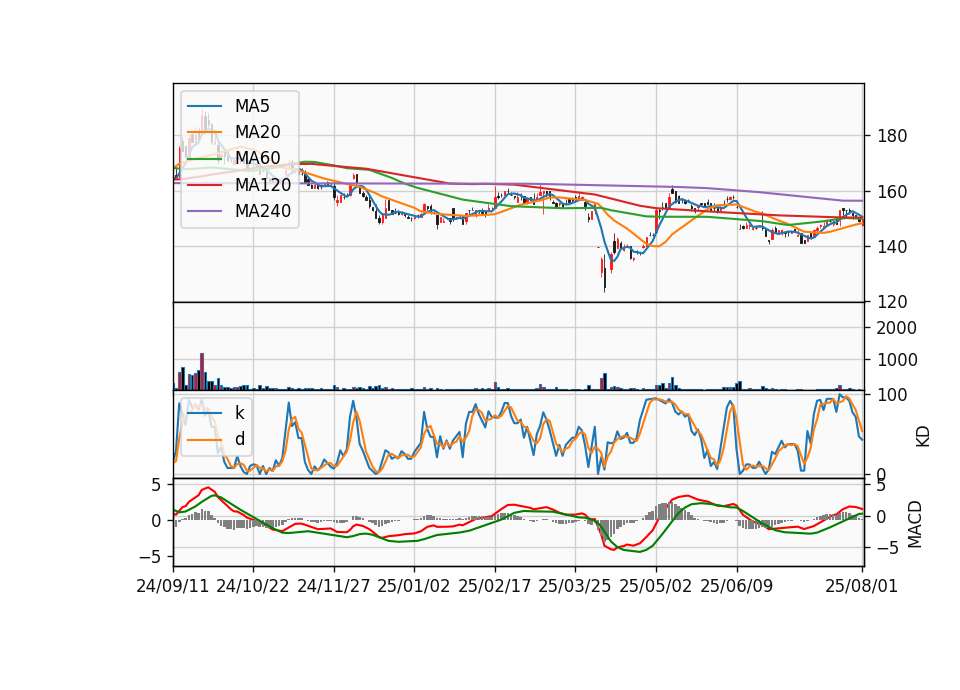
Task: Click the KD axis title
Action: [x=923, y=436]
